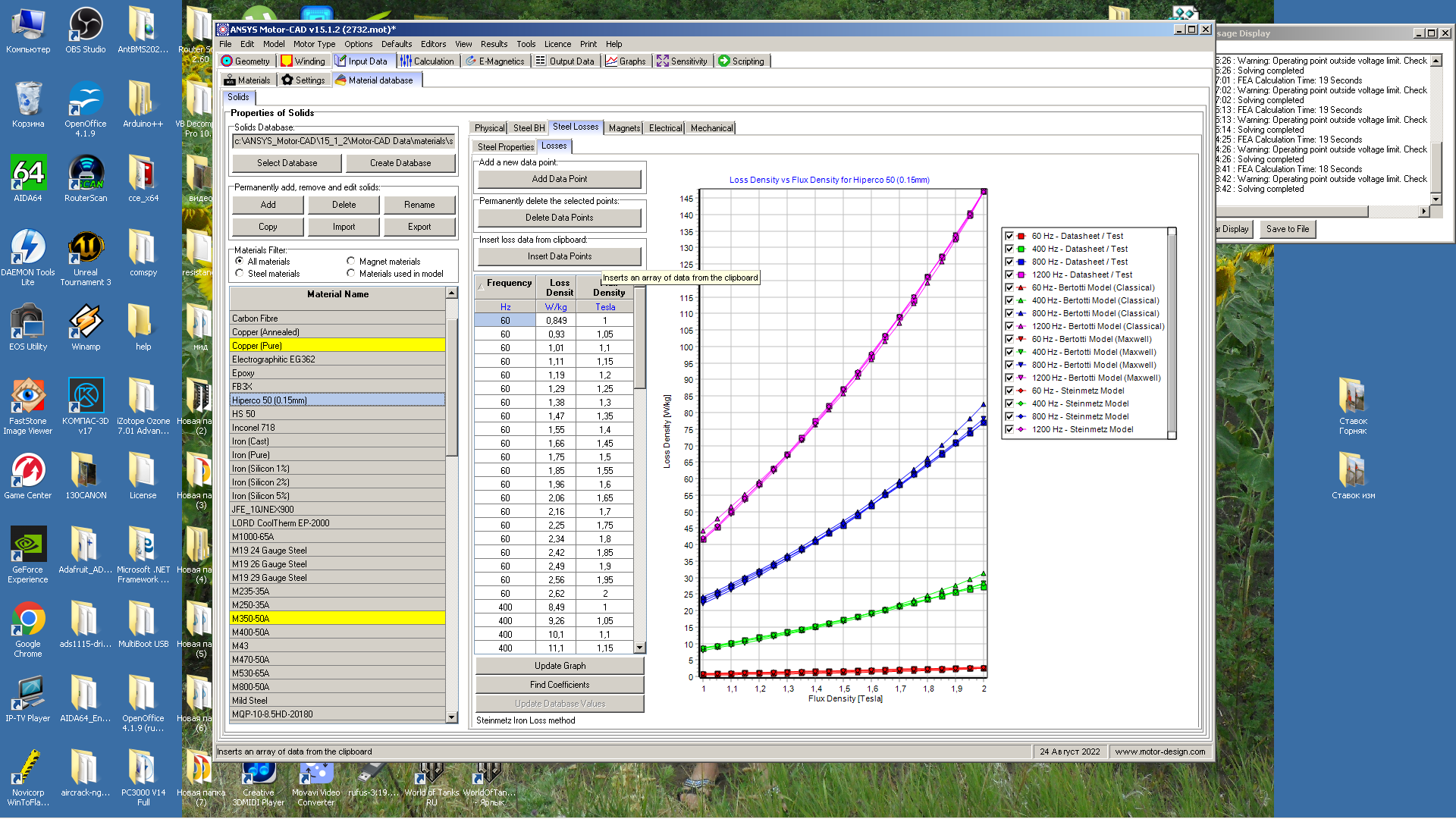Select M350-50A in material list
1456x819 pixels.
(x=337, y=619)
